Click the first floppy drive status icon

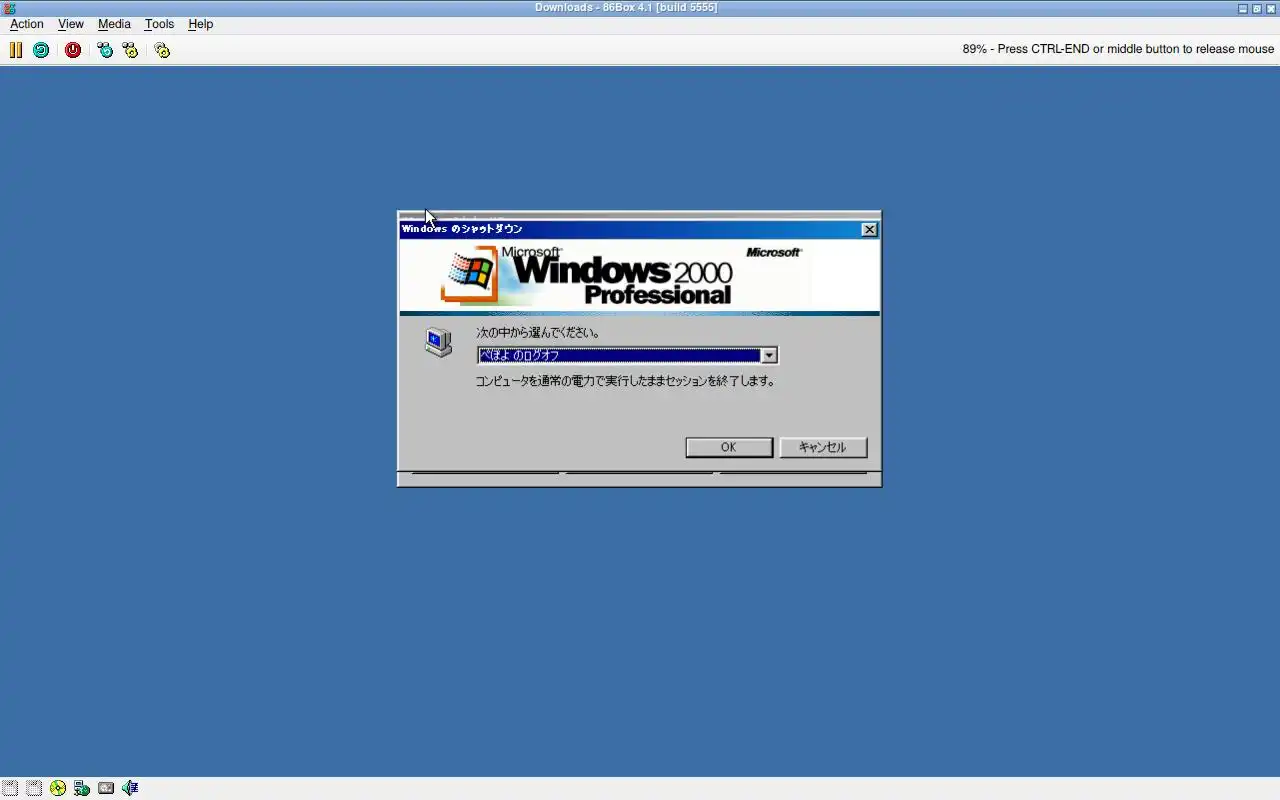tap(9, 788)
